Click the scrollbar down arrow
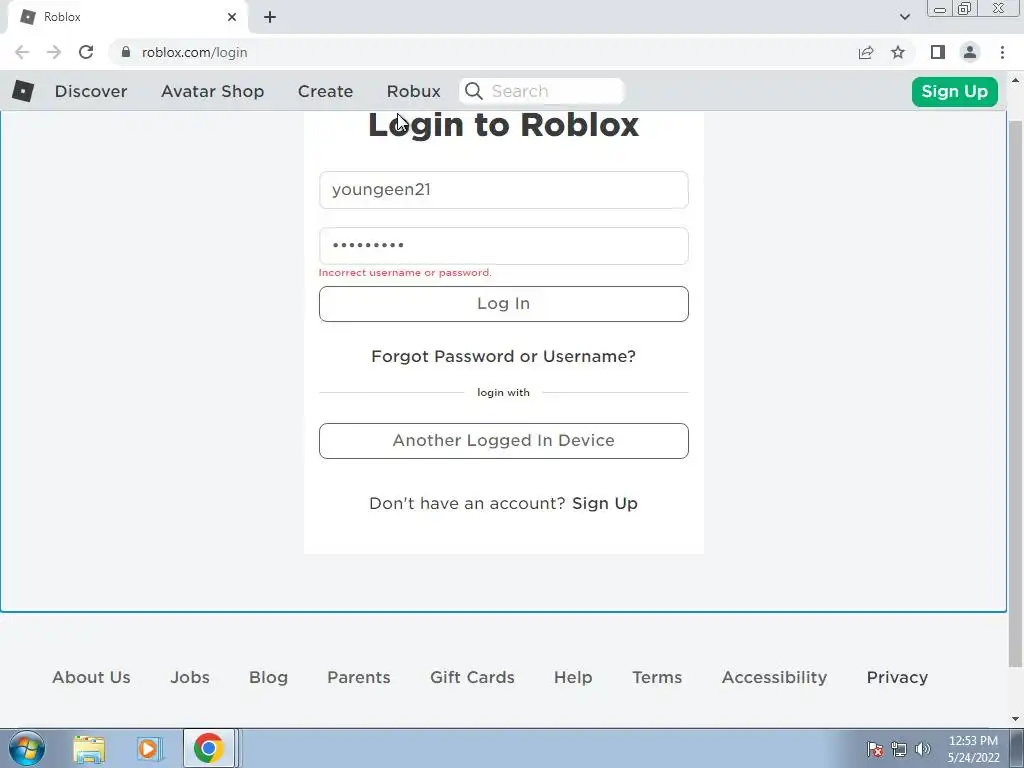Screen dimensions: 1024x768 pyautogui.click(x=1015, y=720)
